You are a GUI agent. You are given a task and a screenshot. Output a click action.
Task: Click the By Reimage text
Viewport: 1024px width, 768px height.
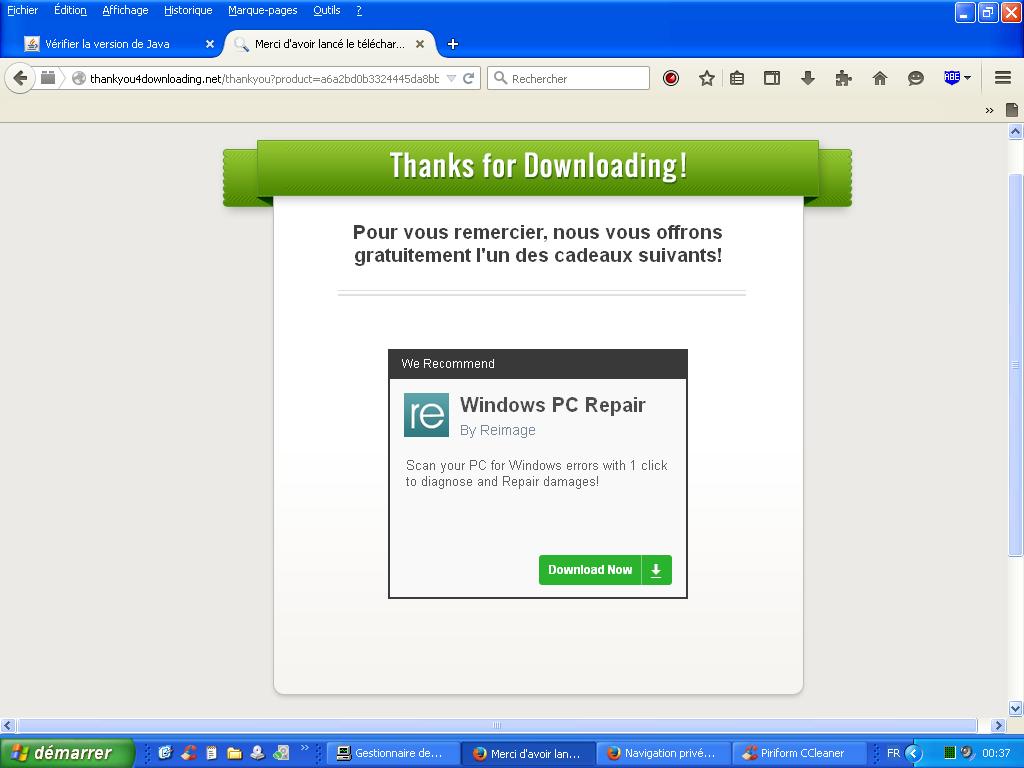point(498,430)
